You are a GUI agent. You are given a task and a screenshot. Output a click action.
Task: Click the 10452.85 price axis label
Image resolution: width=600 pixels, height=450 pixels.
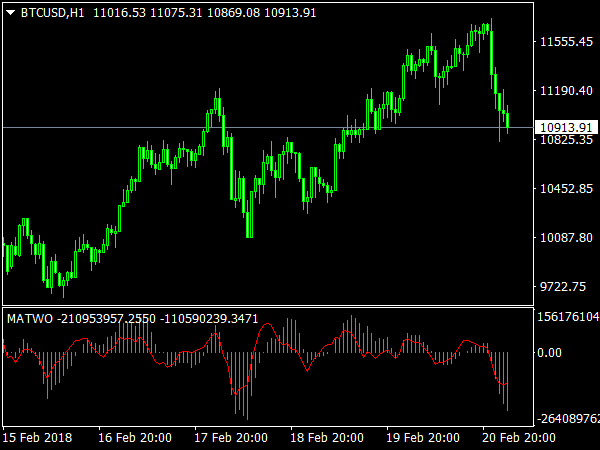point(566,189)
